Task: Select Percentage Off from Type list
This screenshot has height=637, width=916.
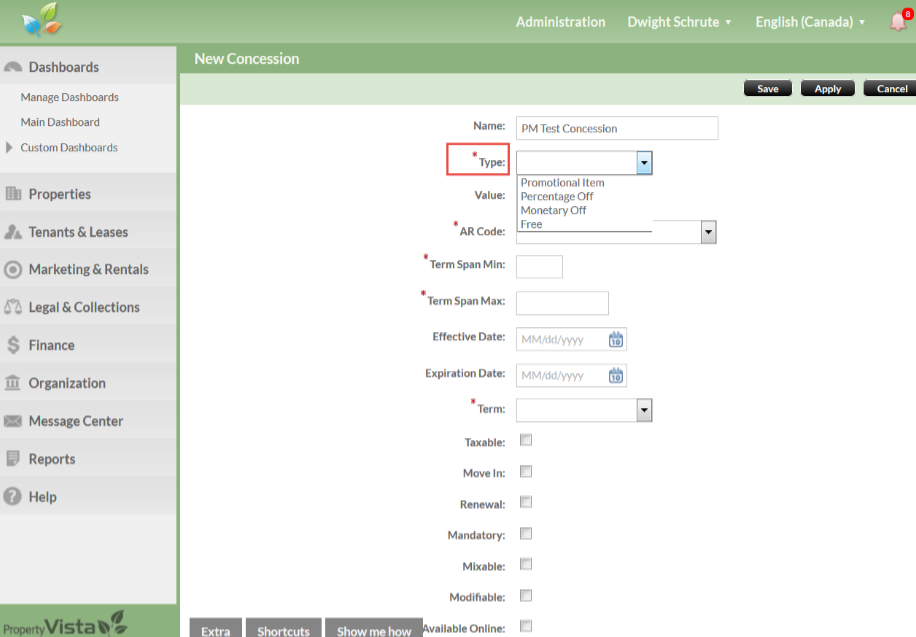Action: tap(557, 197)
